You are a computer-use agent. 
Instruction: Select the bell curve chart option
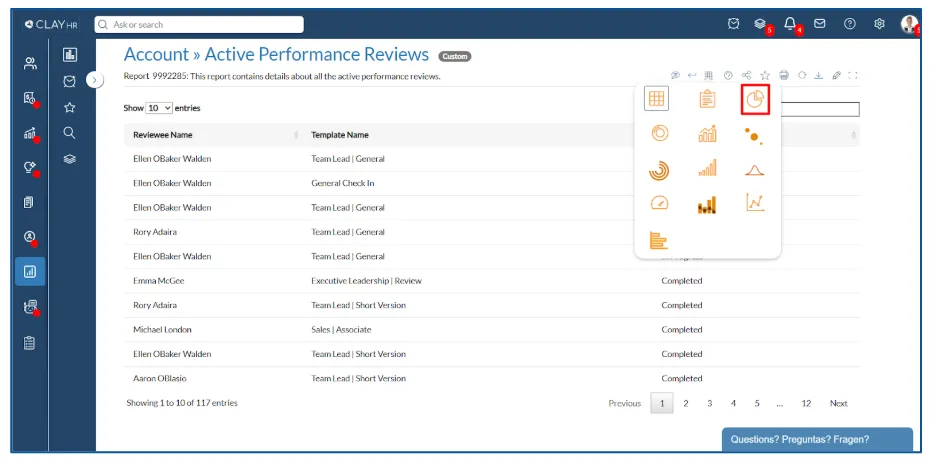[754, 170]
